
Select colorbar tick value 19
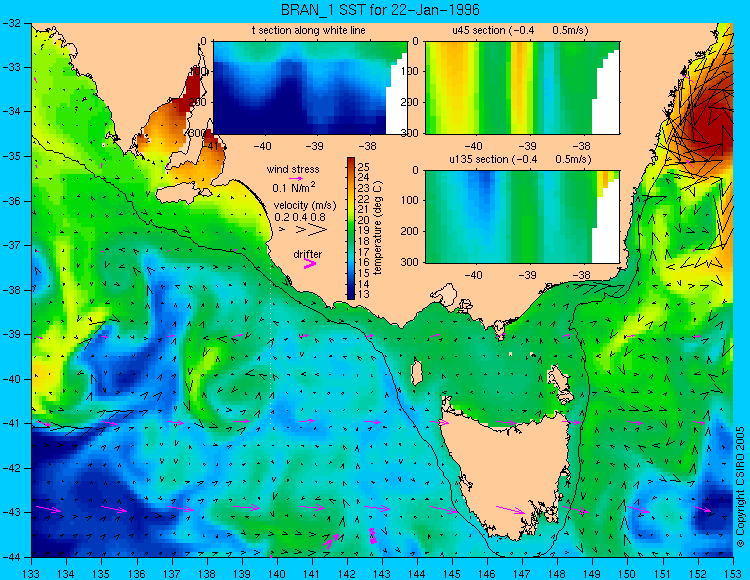(364, 230)
